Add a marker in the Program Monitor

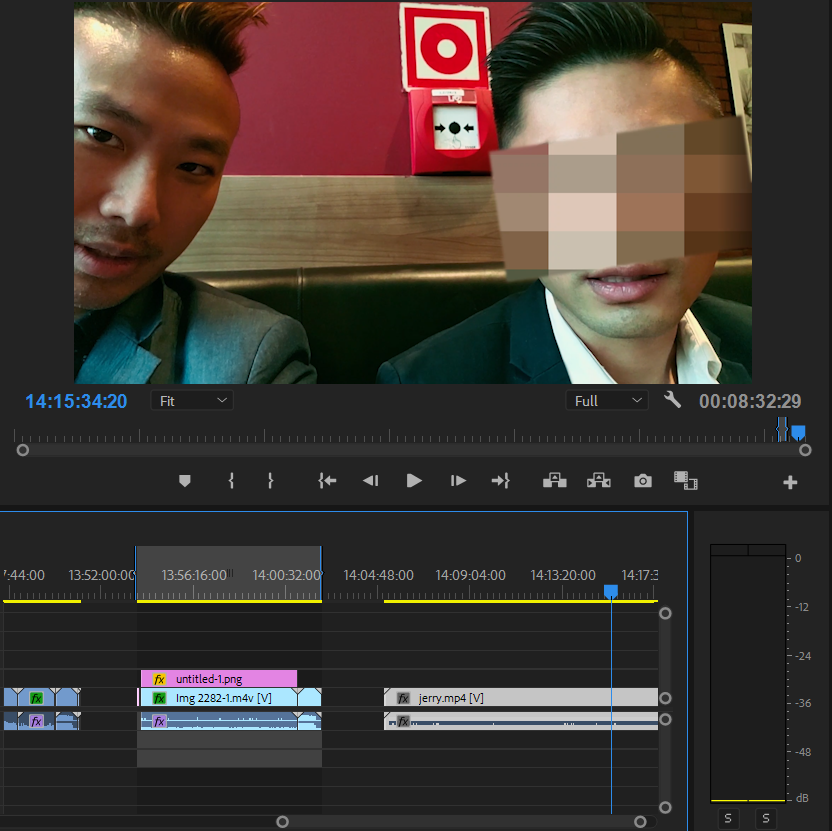point(184,481)
